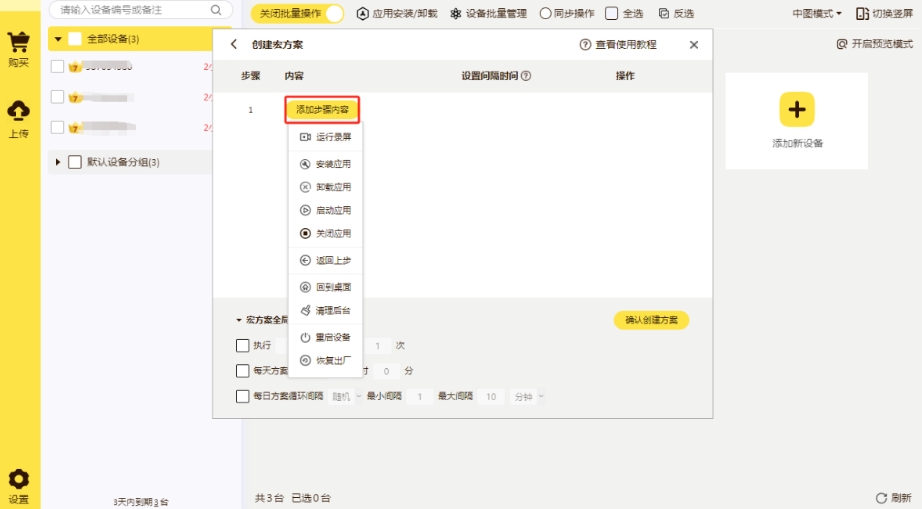922x509 pixels.
Task: Expand the 默认设备分组(3) tree arrow
Action: (x=58, y=162)
